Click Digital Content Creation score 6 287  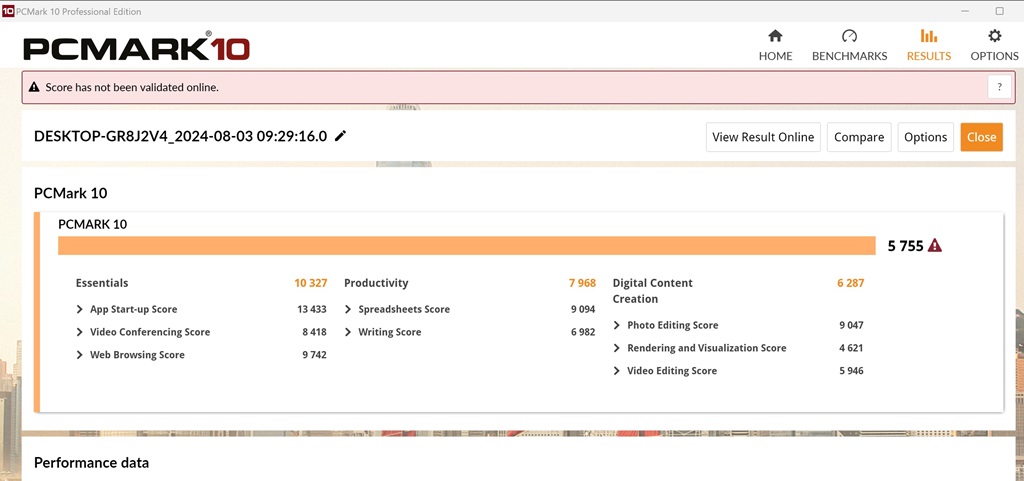click(850, 283)
